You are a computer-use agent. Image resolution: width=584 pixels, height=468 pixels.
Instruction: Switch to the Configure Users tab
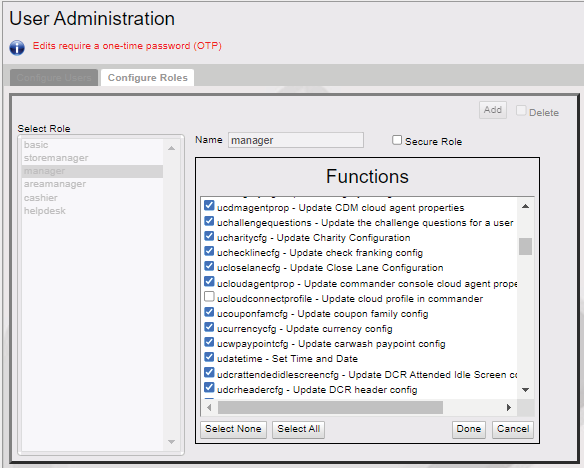(x=54, y=77)
